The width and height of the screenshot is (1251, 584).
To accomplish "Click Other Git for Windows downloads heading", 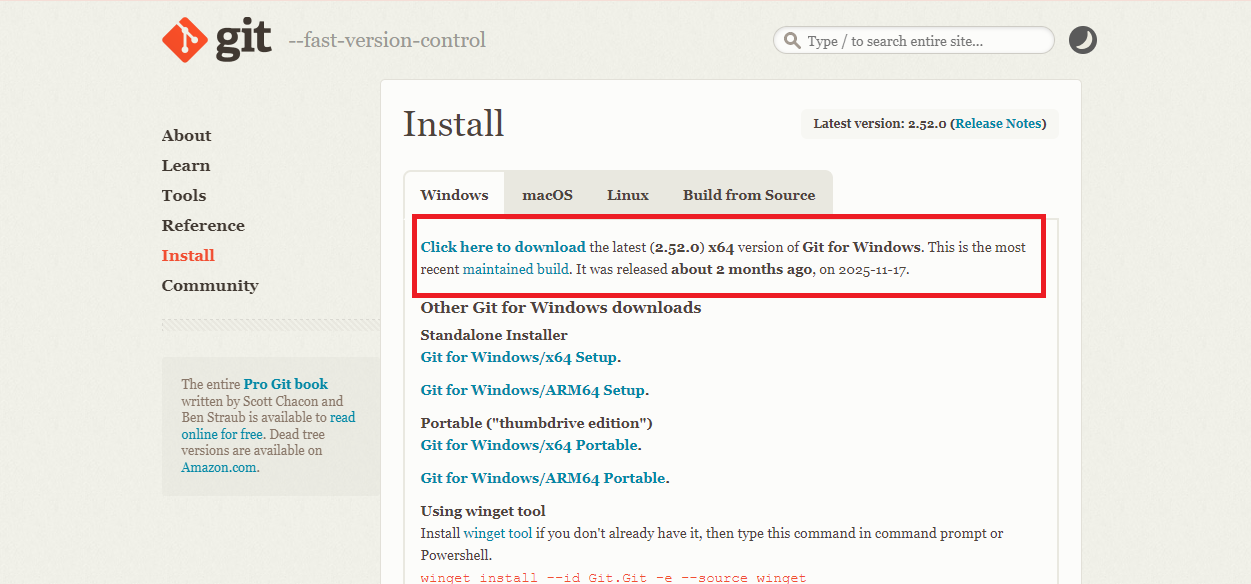I will coord(561,308).
